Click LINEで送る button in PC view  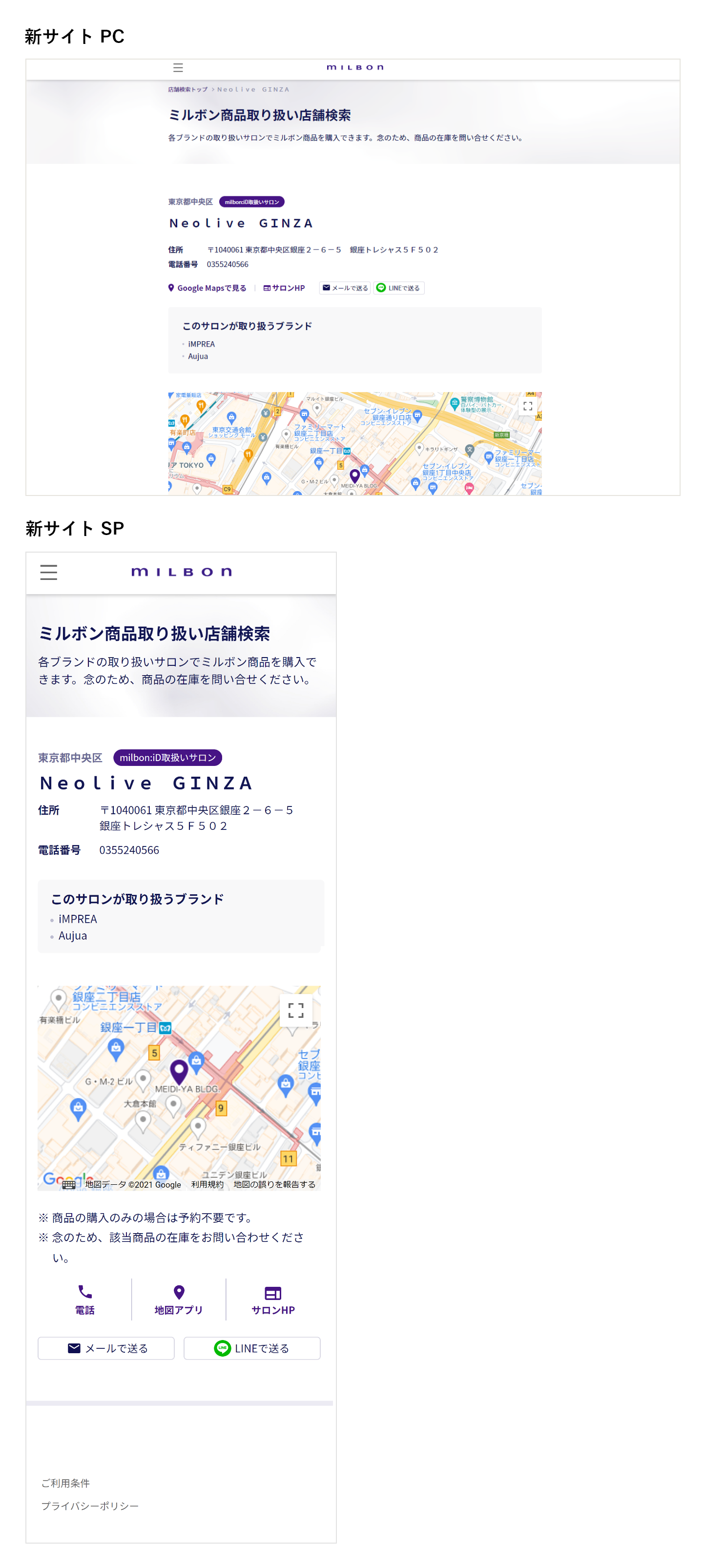coord(398,288)
